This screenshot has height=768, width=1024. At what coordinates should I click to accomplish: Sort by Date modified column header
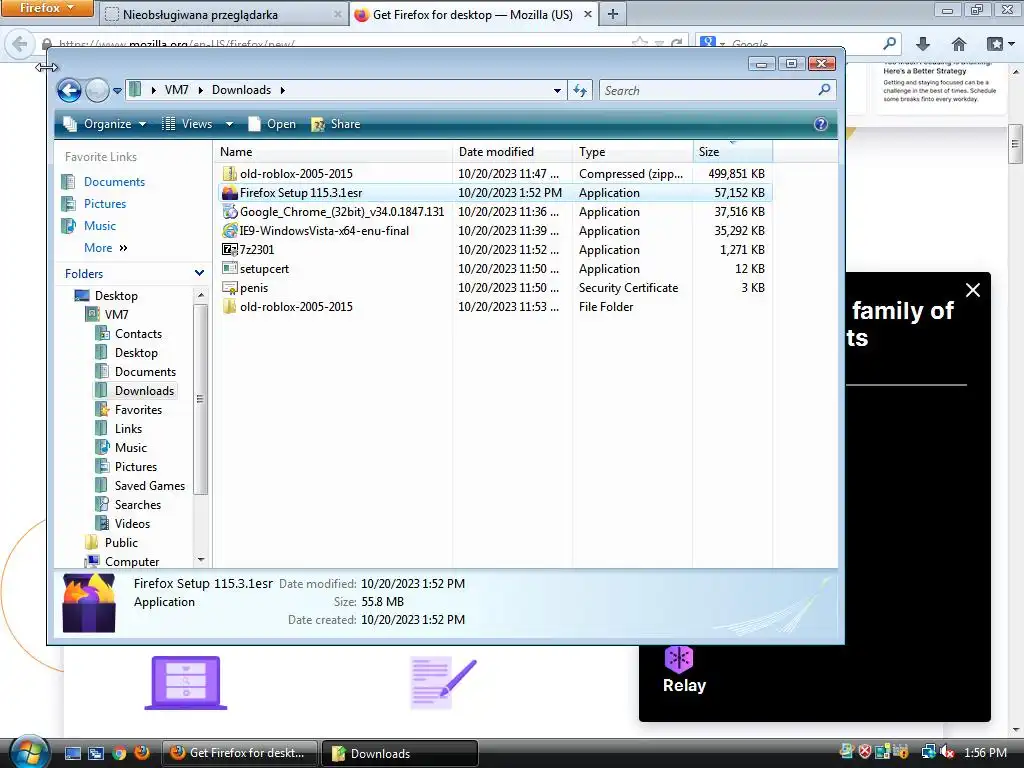click(x=512, y=152)
